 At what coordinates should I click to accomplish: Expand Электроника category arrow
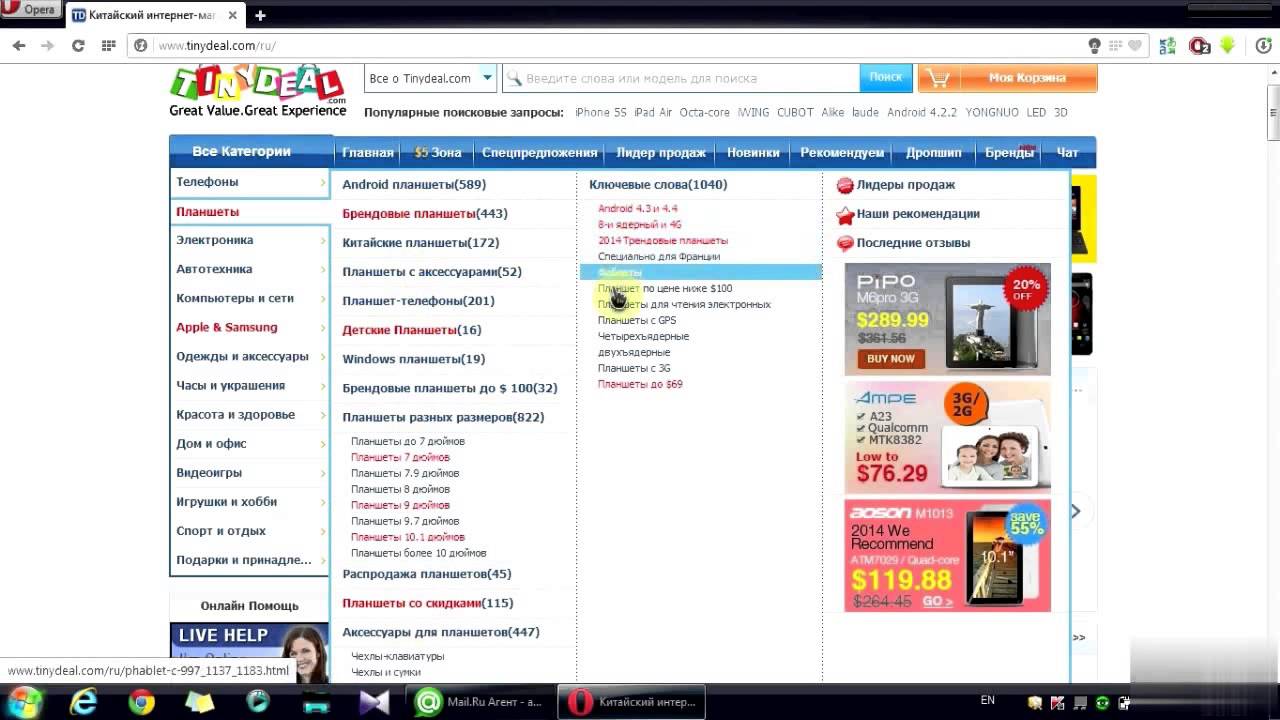click(323, 241)
